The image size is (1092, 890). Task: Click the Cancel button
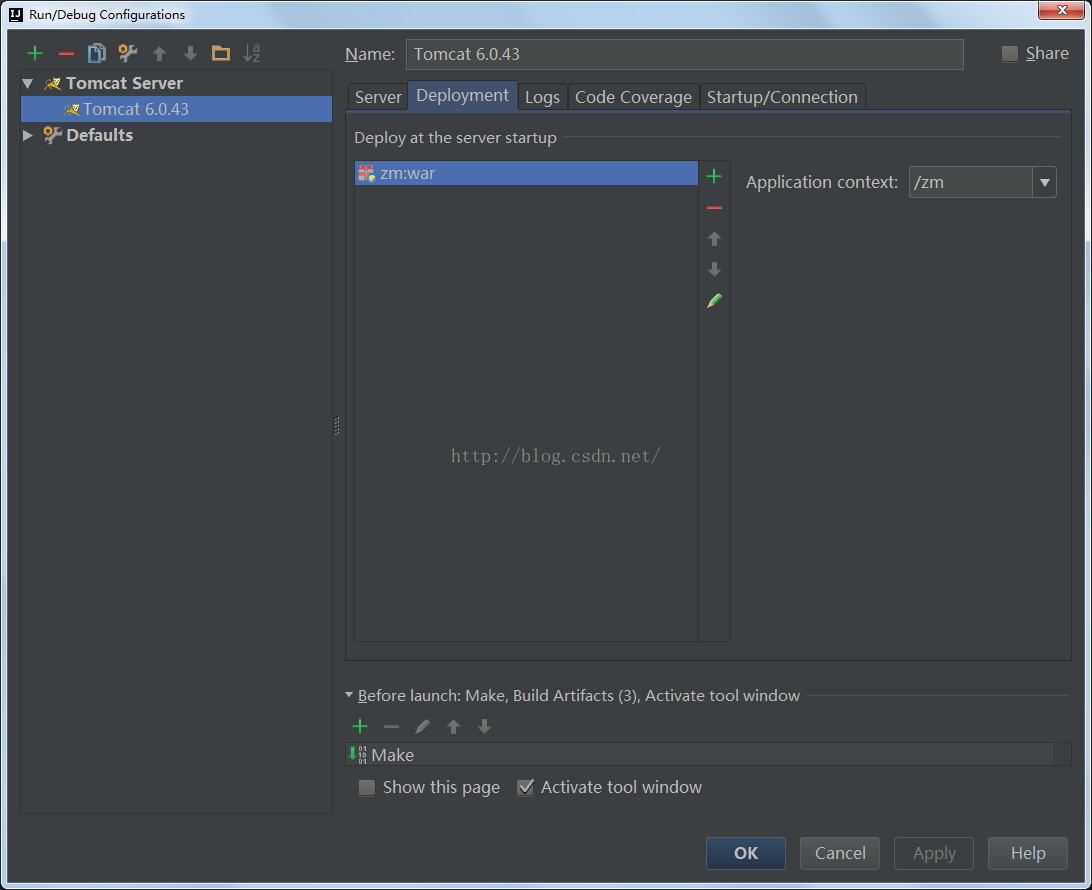click(x=840, y=853)
